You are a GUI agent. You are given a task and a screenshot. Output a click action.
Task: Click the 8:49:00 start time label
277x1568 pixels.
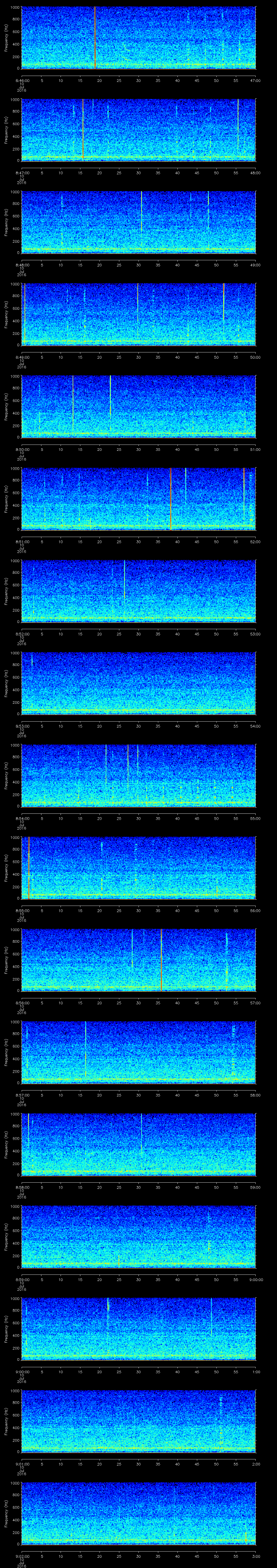click(x=22, y=357)
